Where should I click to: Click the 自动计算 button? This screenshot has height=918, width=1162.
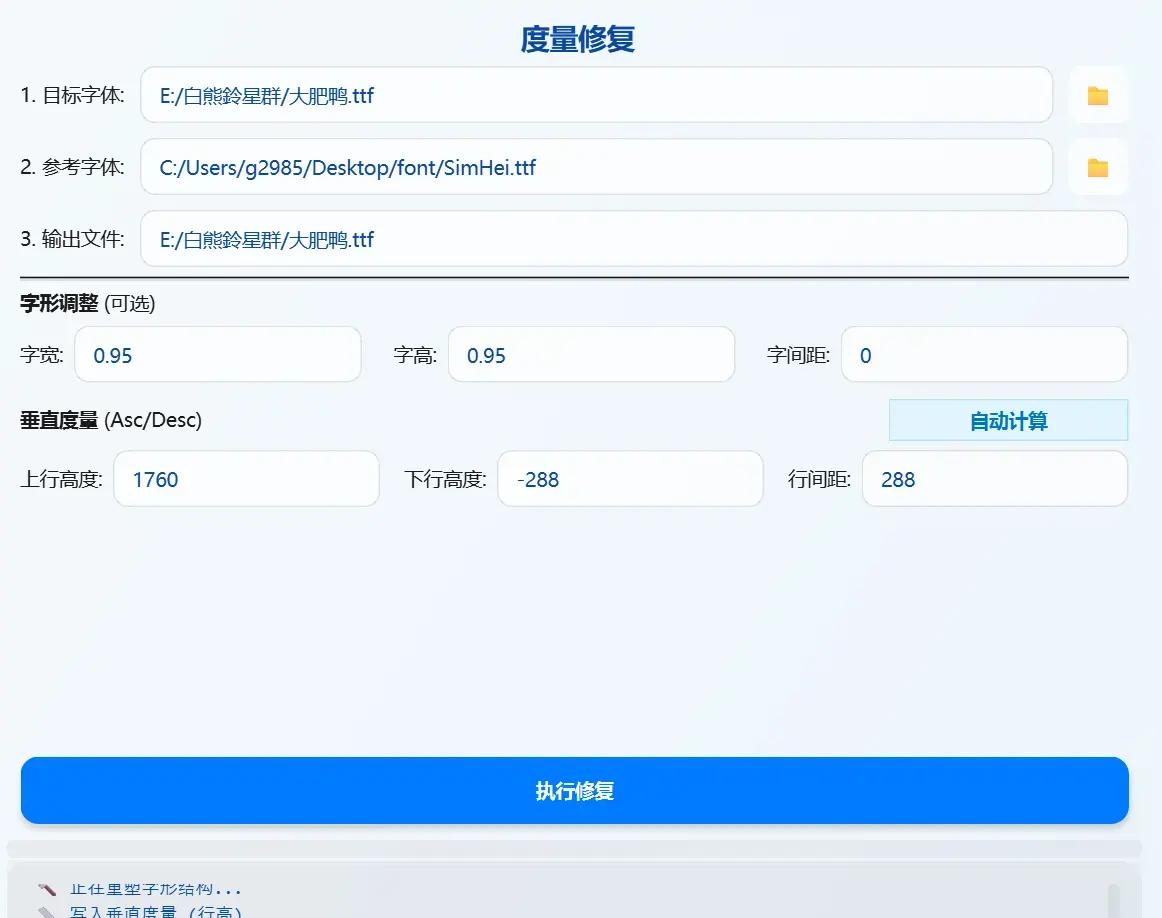[x=1009, y=421]
